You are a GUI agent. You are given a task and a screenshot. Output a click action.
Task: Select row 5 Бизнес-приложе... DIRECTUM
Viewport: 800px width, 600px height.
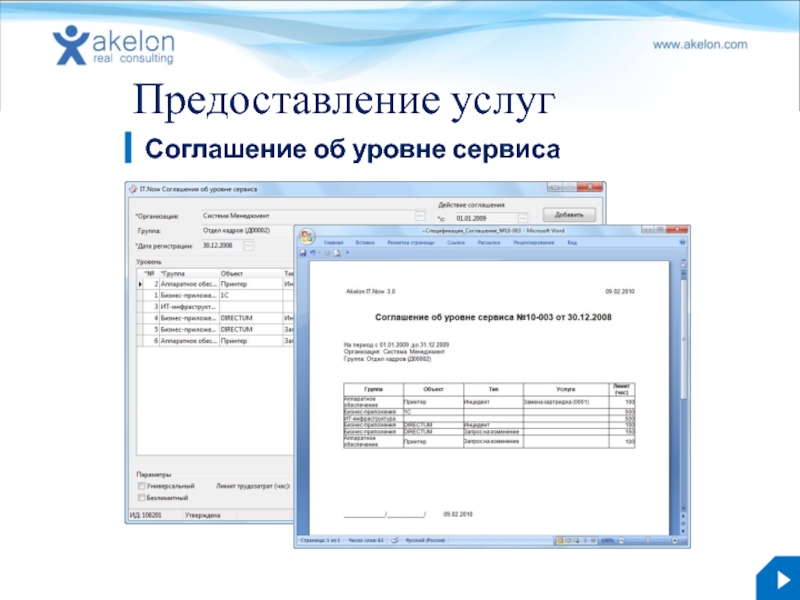point(216,330)
